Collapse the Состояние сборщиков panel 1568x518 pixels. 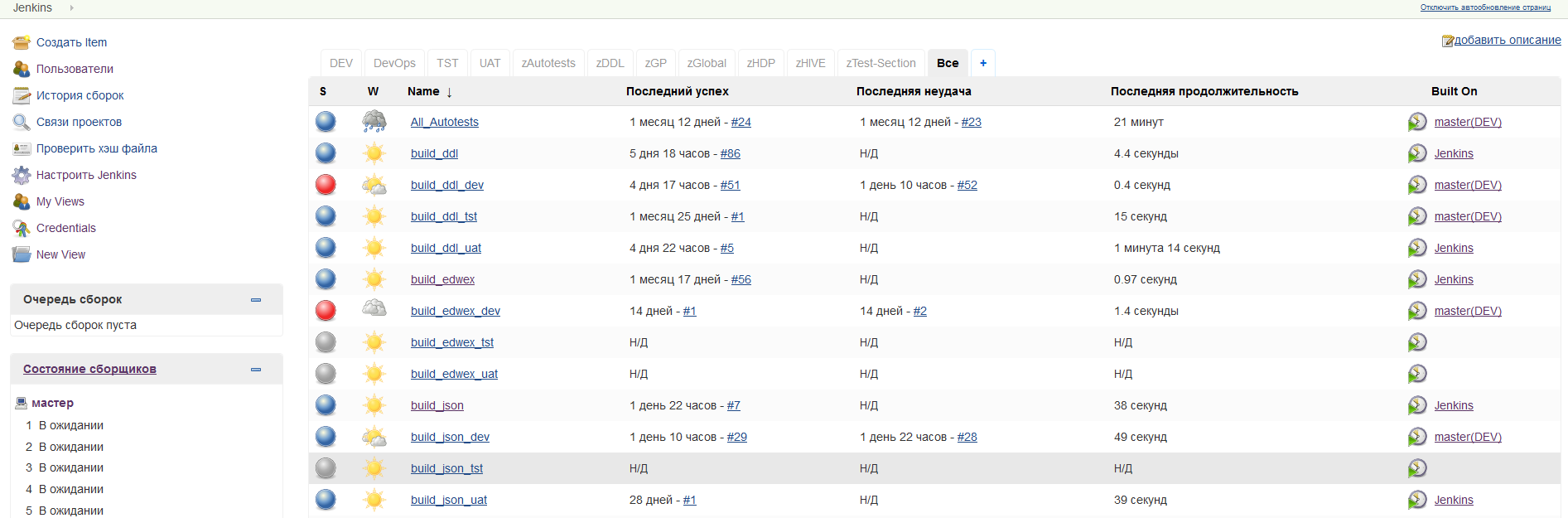[x=256, y=370]
